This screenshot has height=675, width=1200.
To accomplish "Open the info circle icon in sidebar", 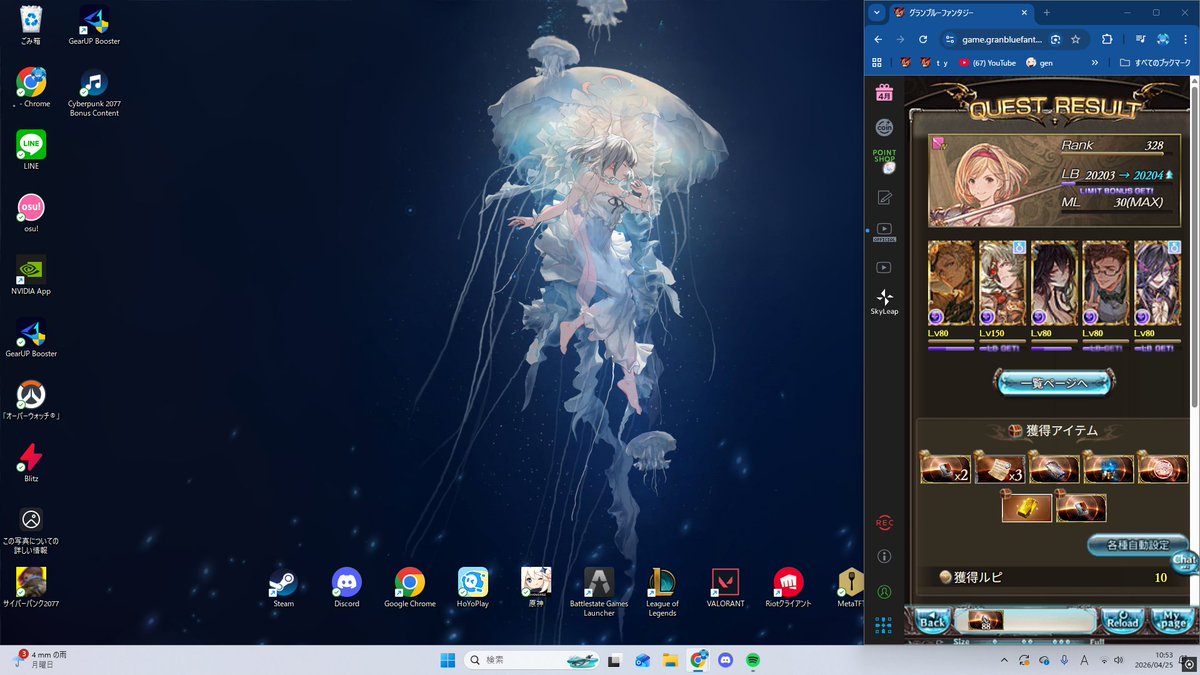I will point(884,556).
